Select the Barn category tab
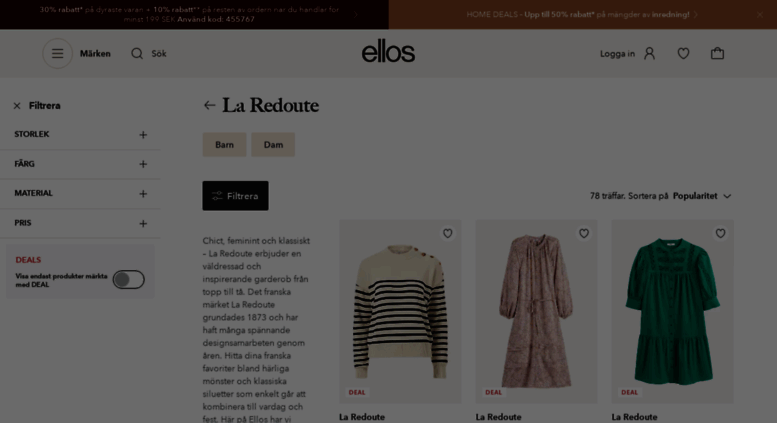The width and height of the screenshot is (777, 423). coord(224,145)
